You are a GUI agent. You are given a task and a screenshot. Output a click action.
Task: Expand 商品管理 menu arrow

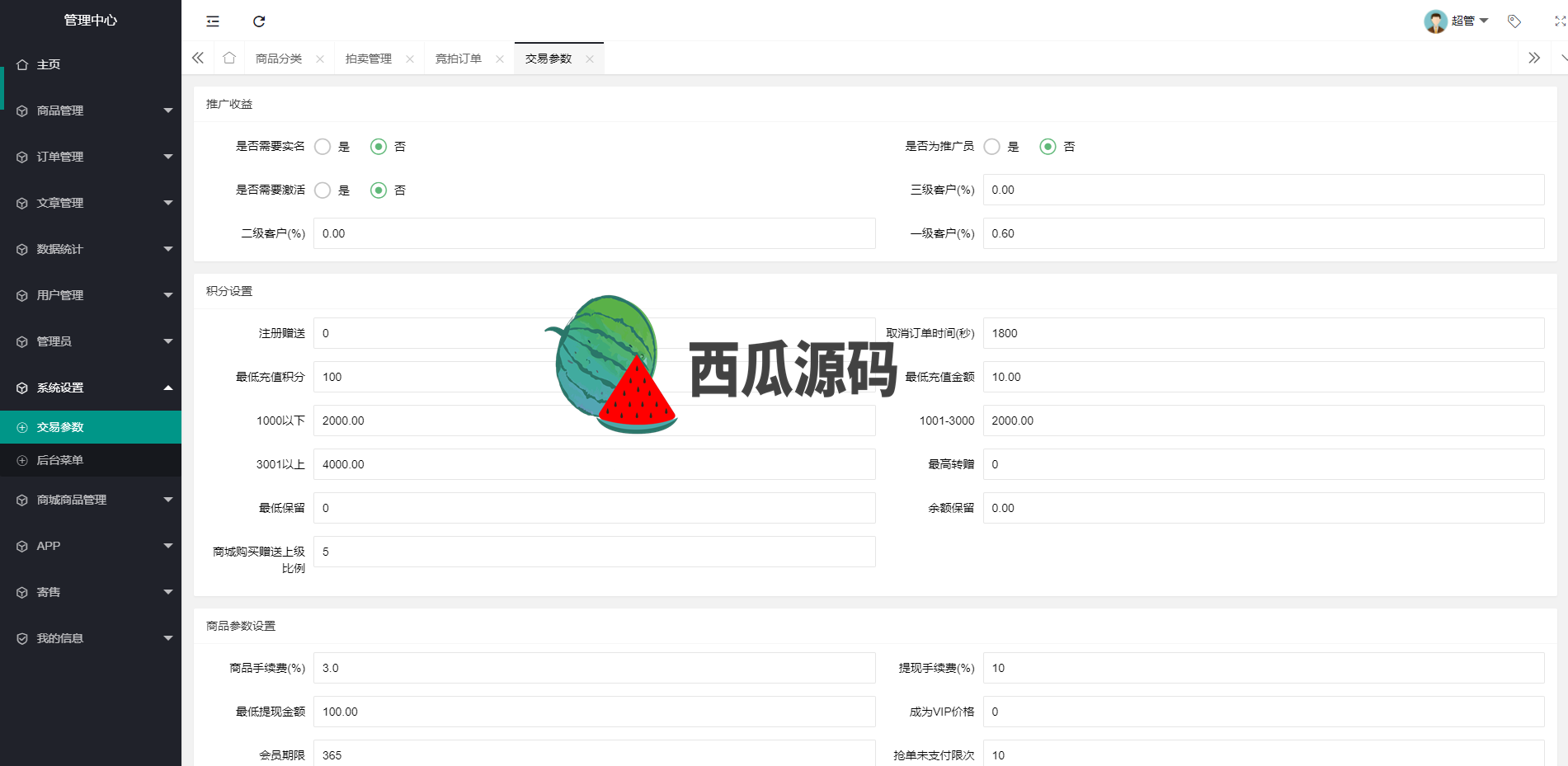[168, 110]
